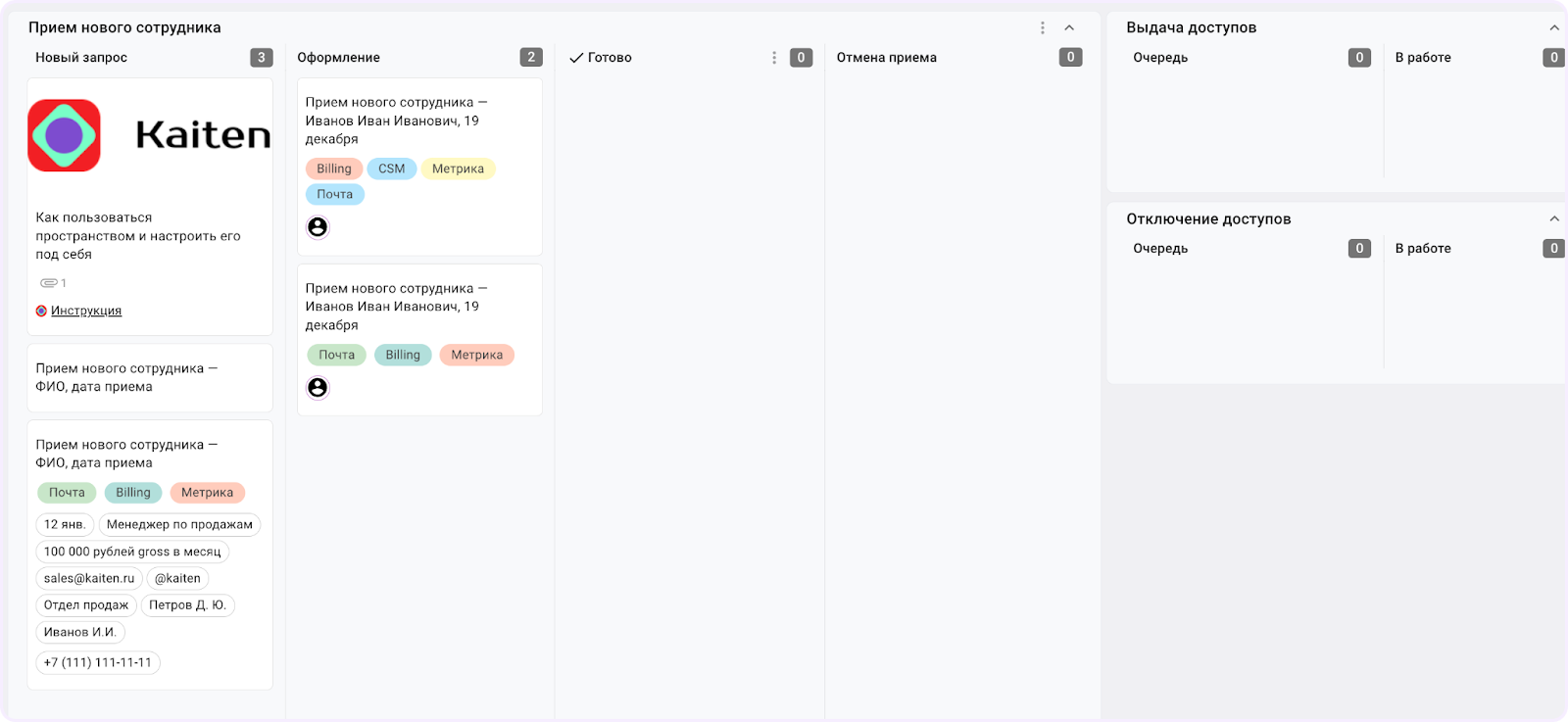The image size is (1568, 722).
Task: Click the blue CSM tag
Action: tap(391, 168)
